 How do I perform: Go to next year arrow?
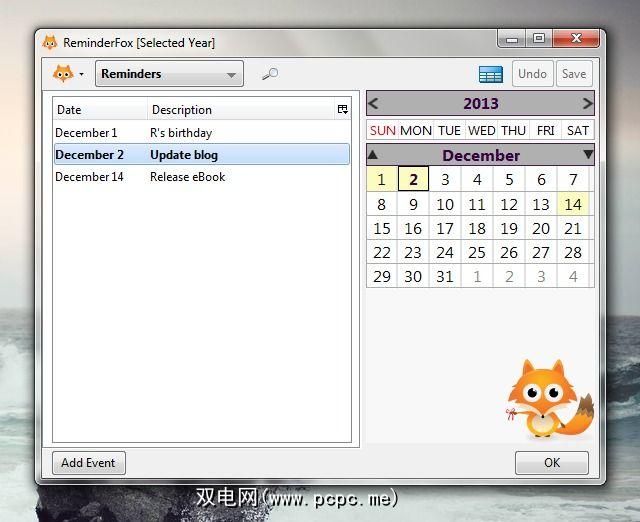point(587,103)
